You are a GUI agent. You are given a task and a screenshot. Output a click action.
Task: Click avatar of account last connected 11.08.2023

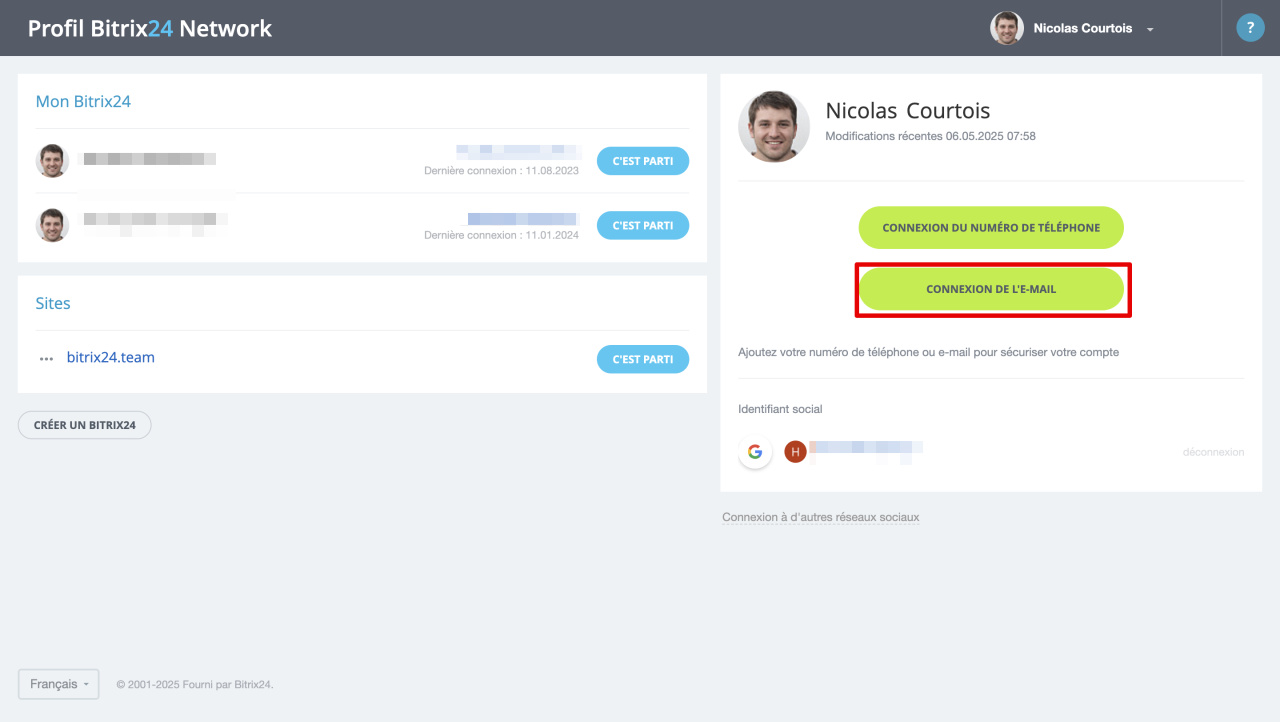[x=52, y=161]
